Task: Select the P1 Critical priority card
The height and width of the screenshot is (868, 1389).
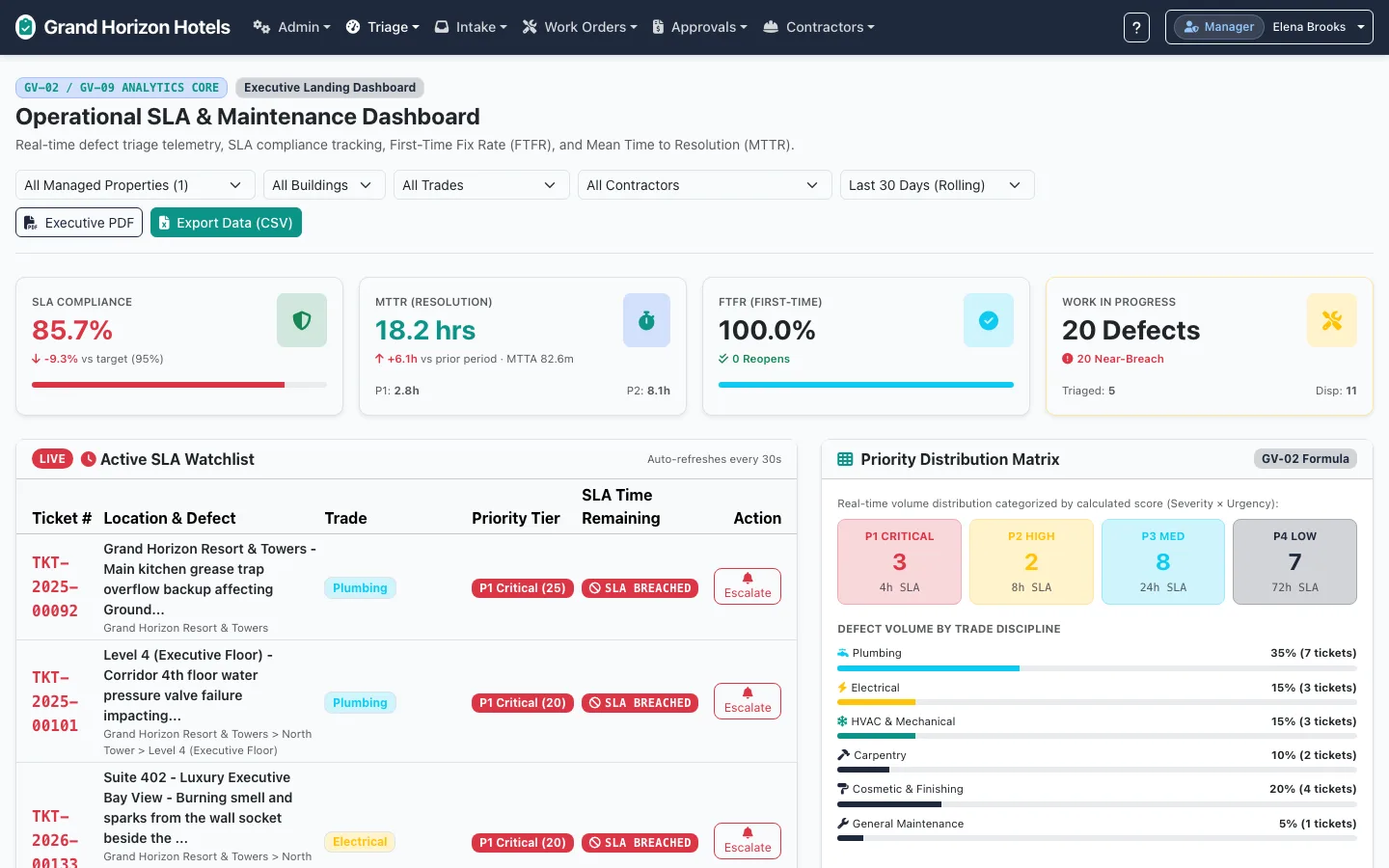Action: (900, 562)
